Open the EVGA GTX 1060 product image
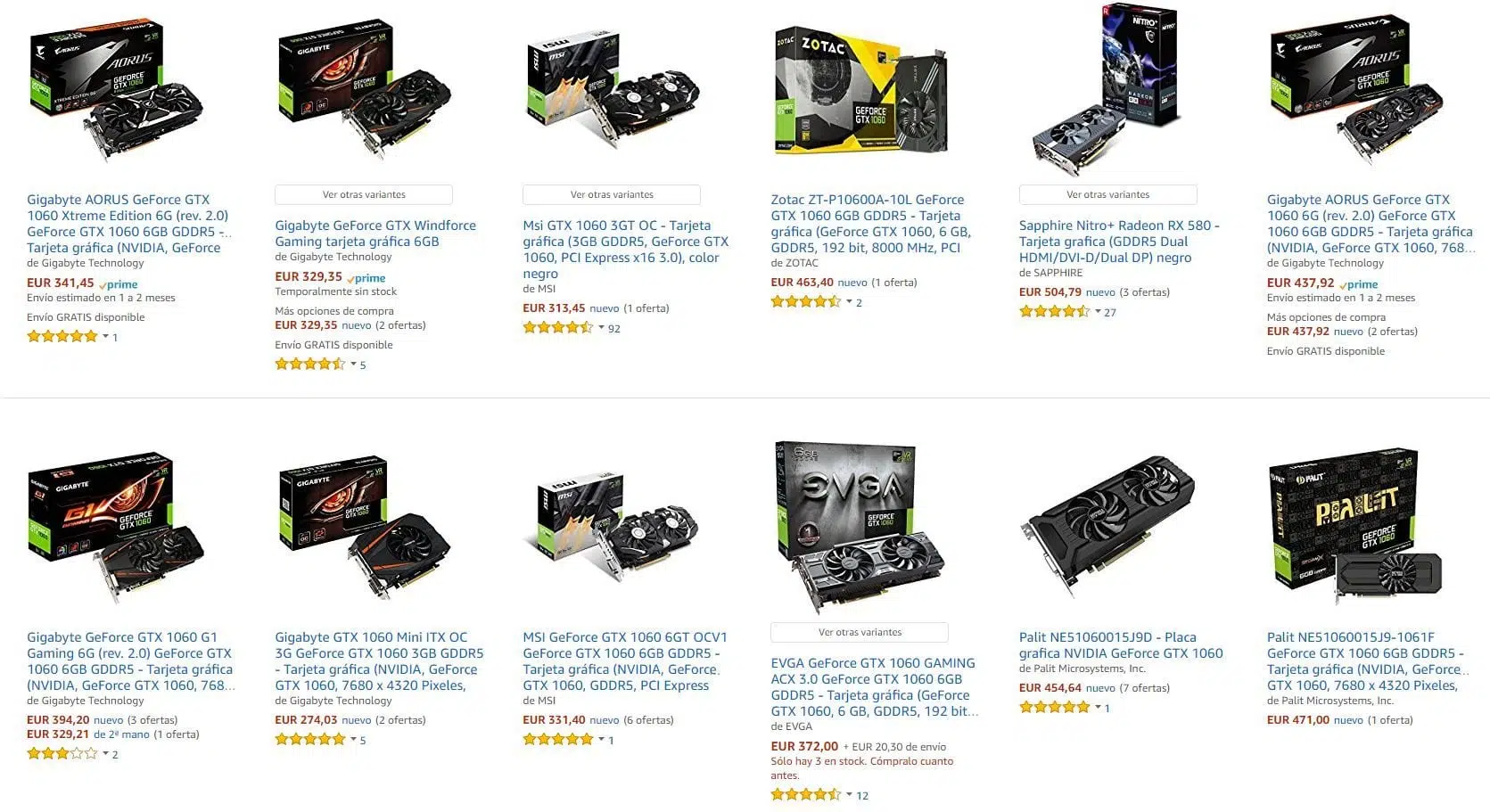This screenshot has height=812, width=1490. [860, 526]
